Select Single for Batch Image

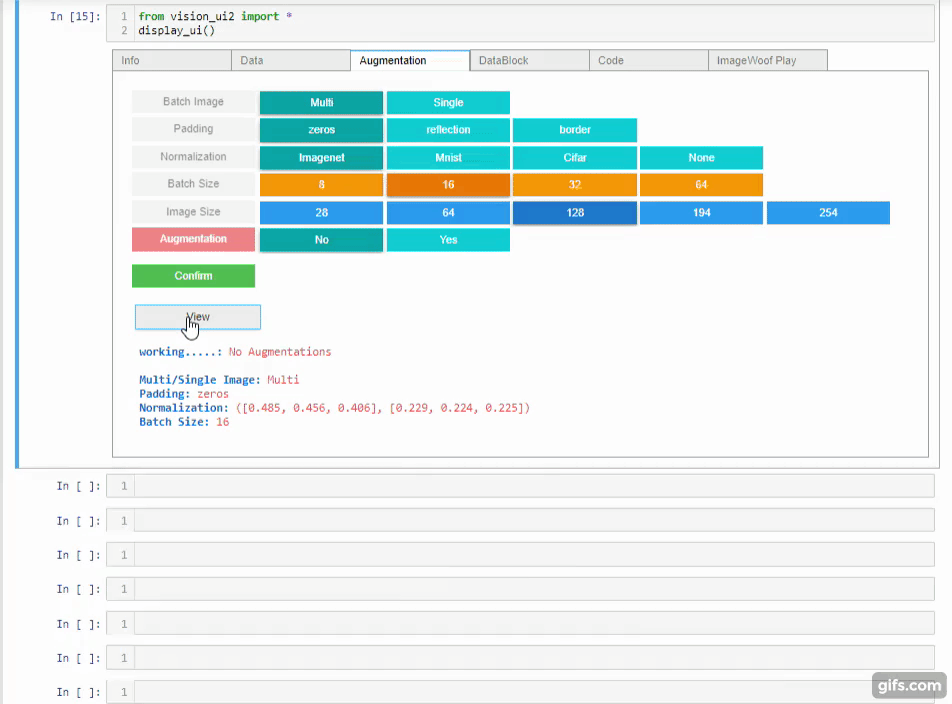click(x=448, y=103)
